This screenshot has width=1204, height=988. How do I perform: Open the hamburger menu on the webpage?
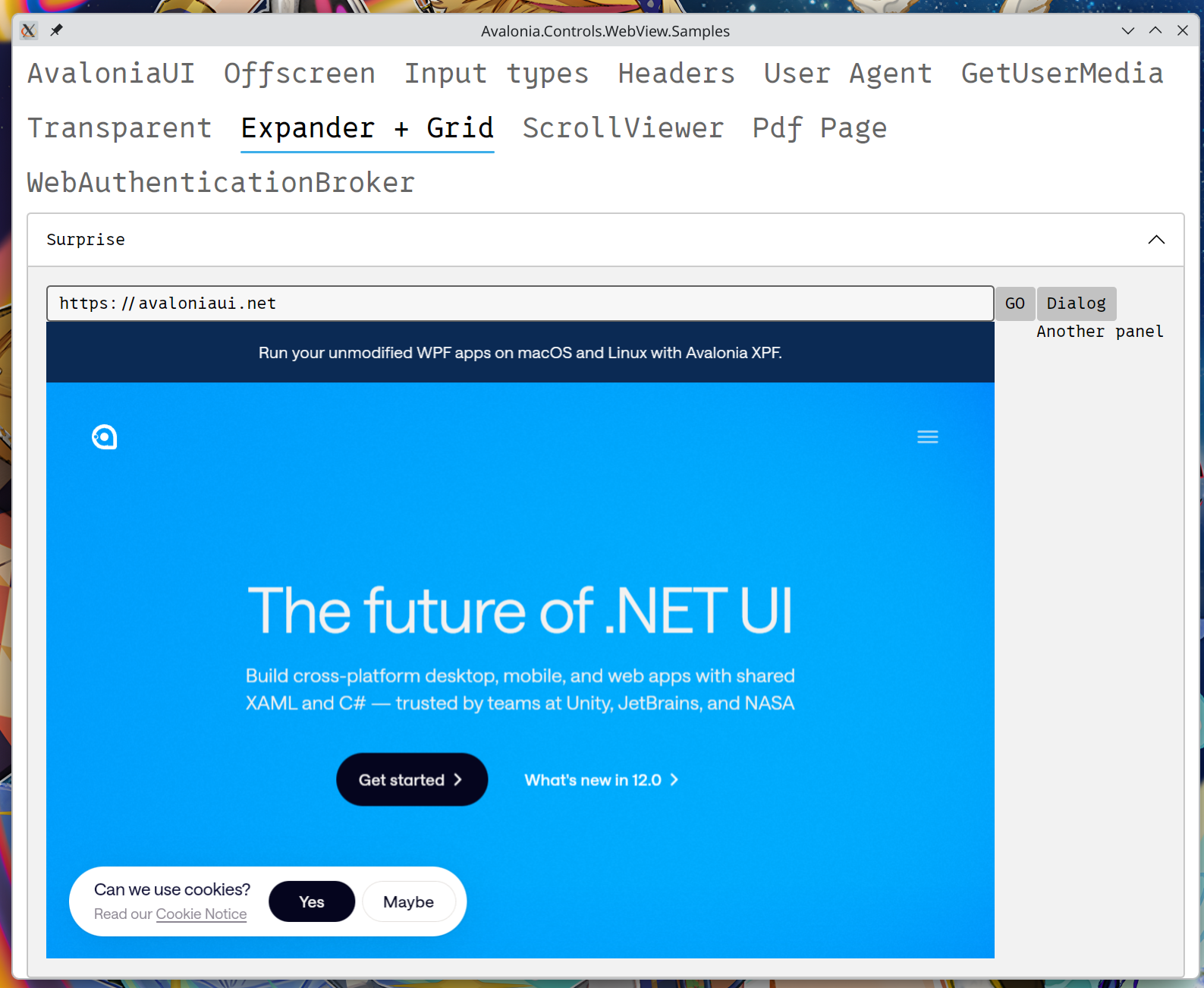point(927,437)
